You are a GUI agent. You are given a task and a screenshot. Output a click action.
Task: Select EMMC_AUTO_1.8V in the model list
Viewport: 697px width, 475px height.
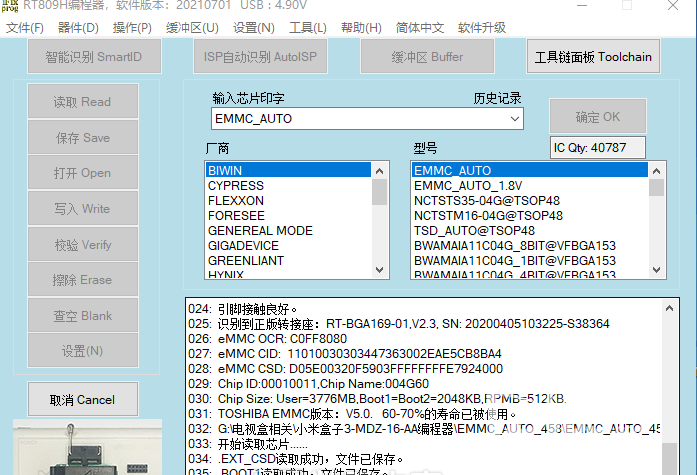[x=530, y=185]
